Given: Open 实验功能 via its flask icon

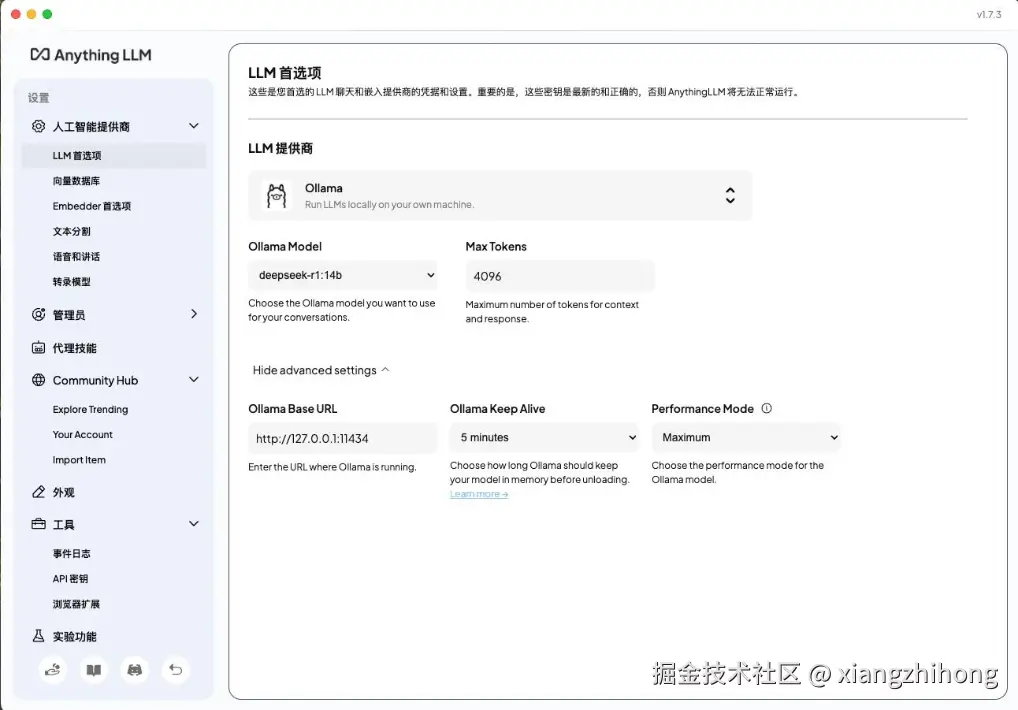Looking at the screenshot, I should [x=38, y=636].
